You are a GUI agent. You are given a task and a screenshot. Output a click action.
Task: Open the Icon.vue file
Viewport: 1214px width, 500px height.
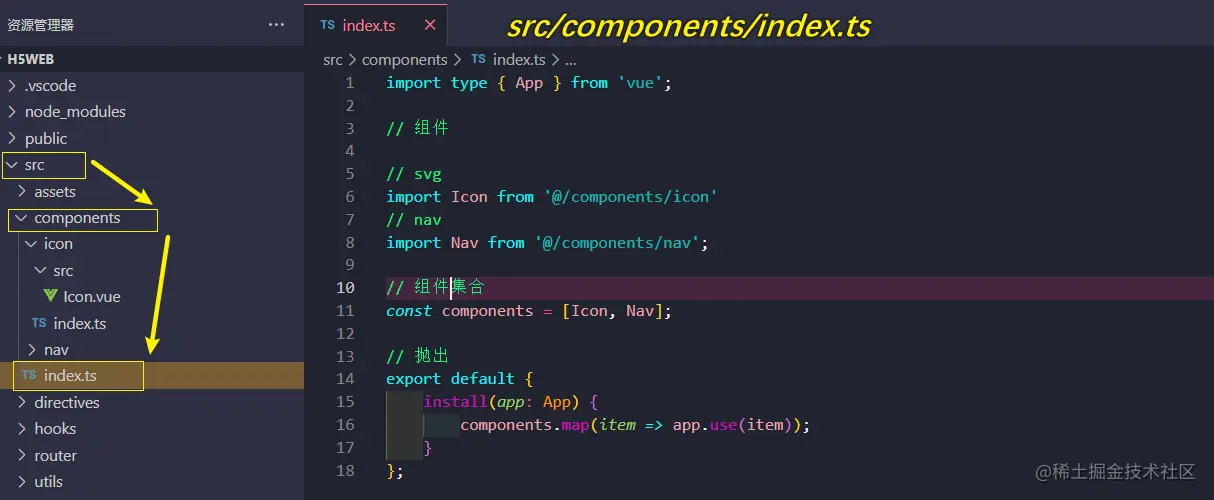pyautogui.click(x=92, y=297)
